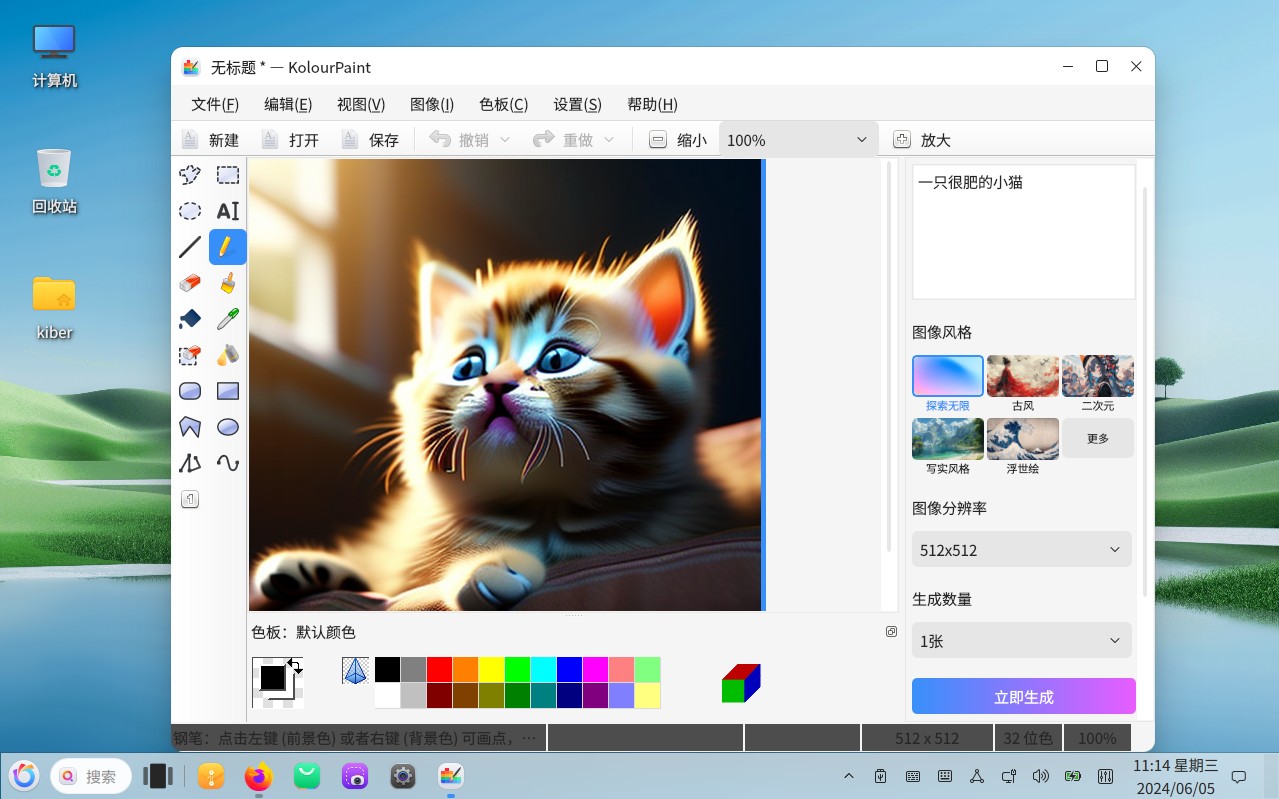Viewport: 1279px width, 799px height.
Task: Click the 保存 (Save) toolbar button
Action: [x=370, y=140]
